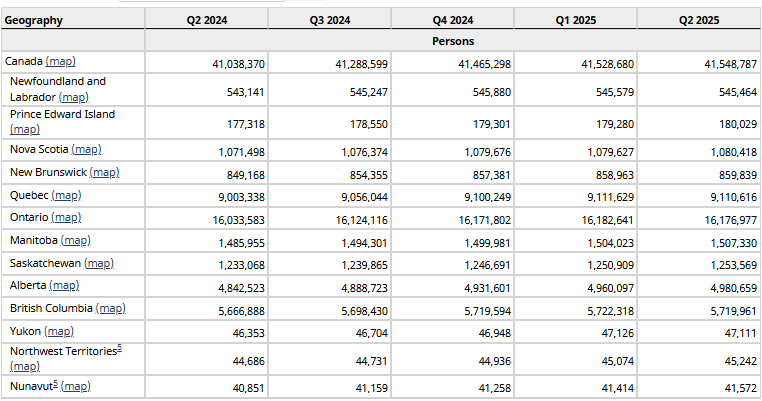Click Alberta value 4,960,097
The image size is (762, 401).
(x=610, y=288)
